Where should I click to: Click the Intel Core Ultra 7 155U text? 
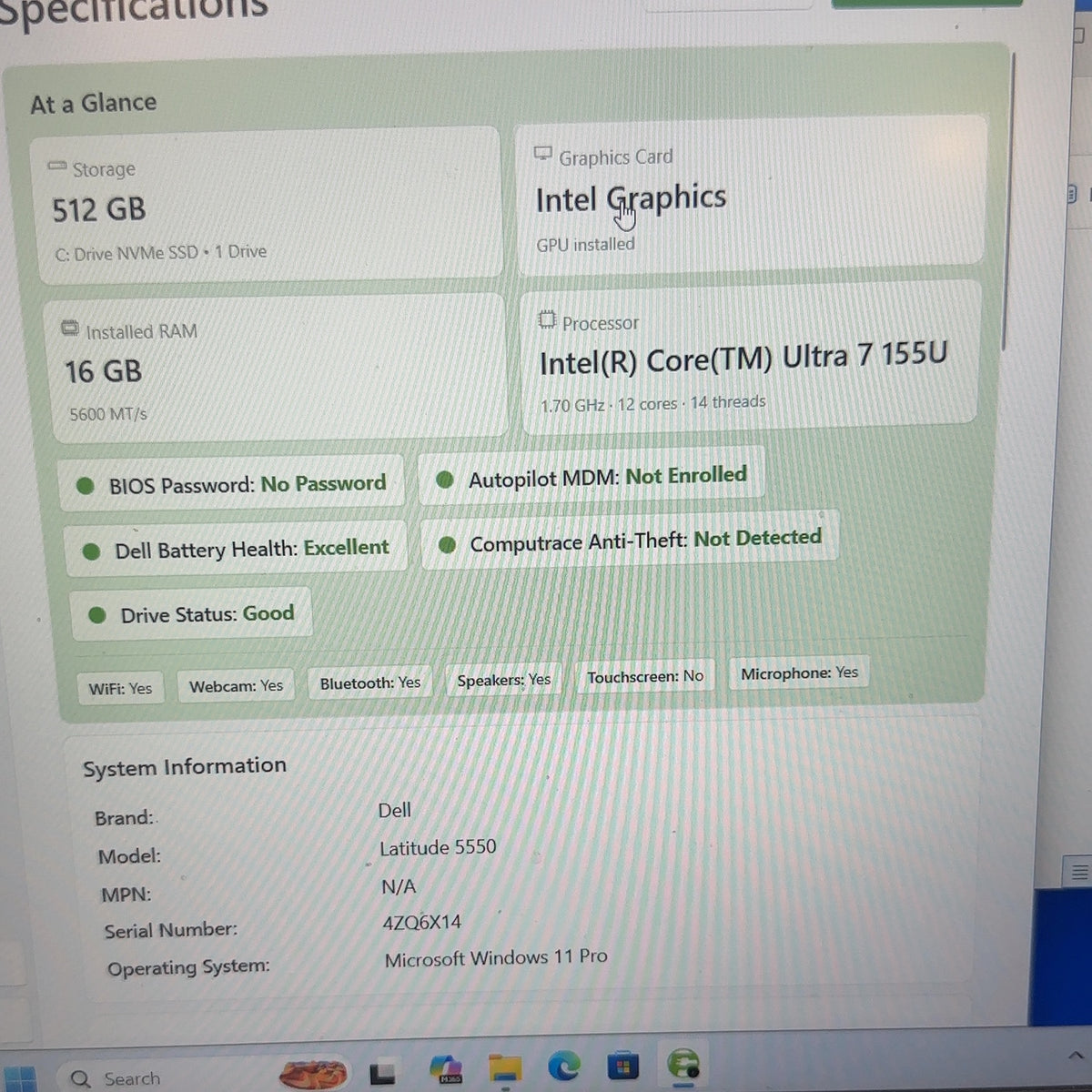tap(743, 358)
